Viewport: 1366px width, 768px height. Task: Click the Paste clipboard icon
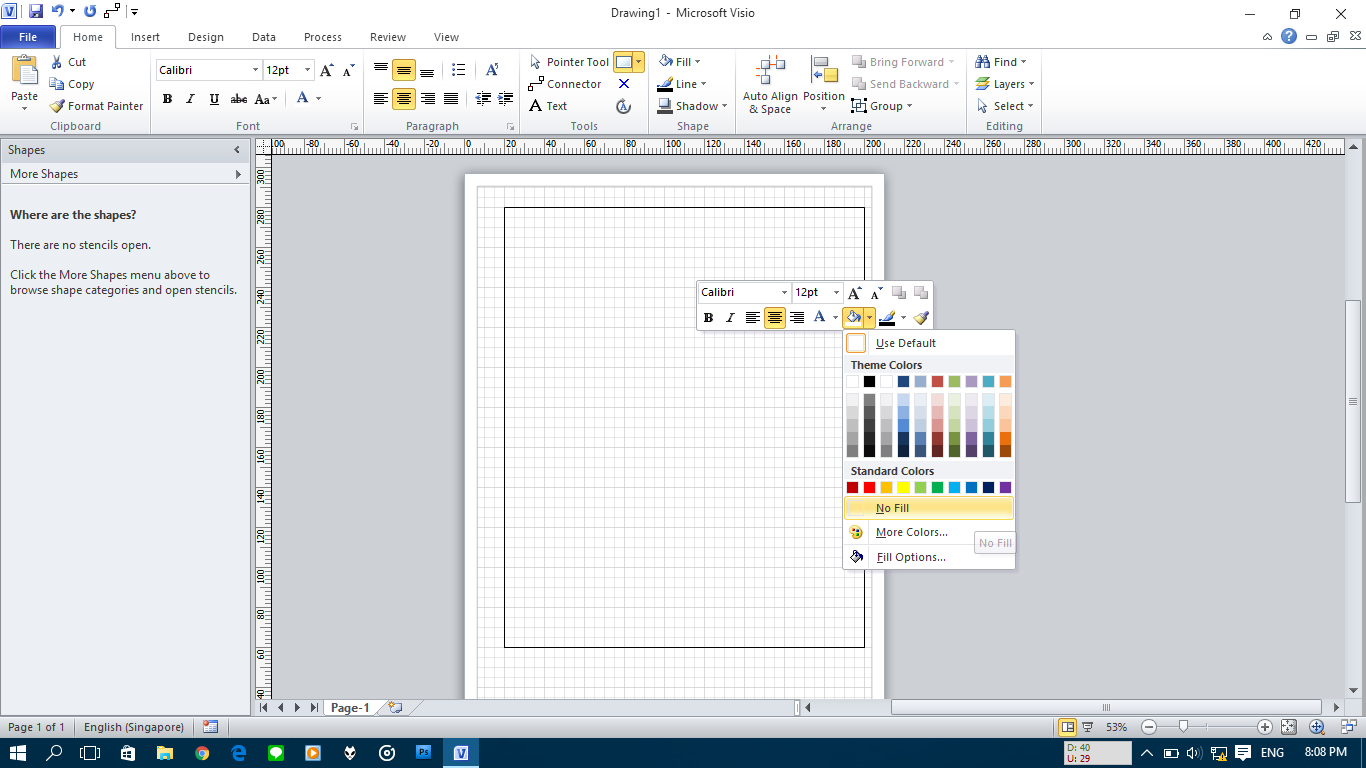[x=24, y=71]
